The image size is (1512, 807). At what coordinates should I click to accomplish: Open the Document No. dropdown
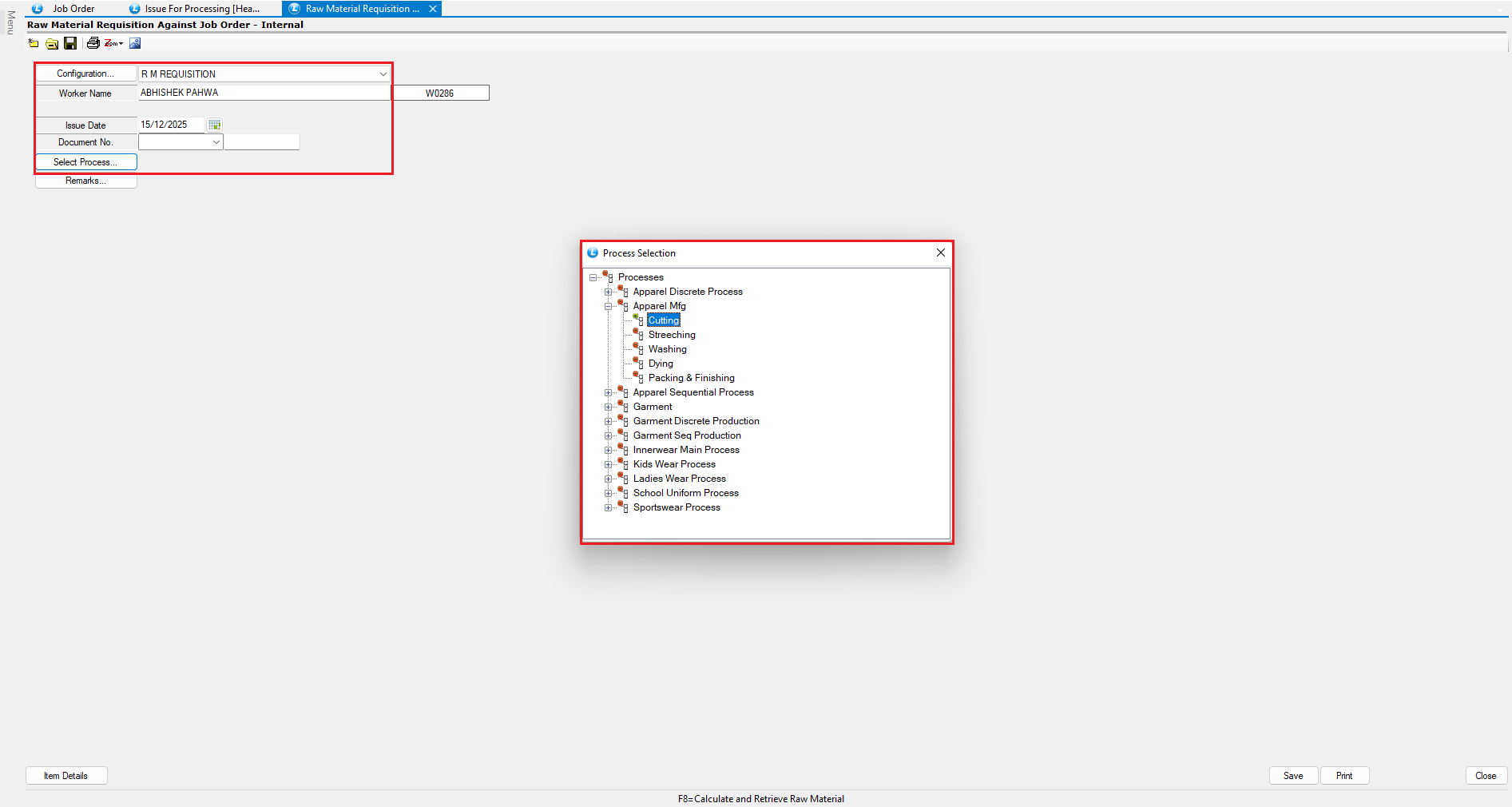[x=216, y=142]
